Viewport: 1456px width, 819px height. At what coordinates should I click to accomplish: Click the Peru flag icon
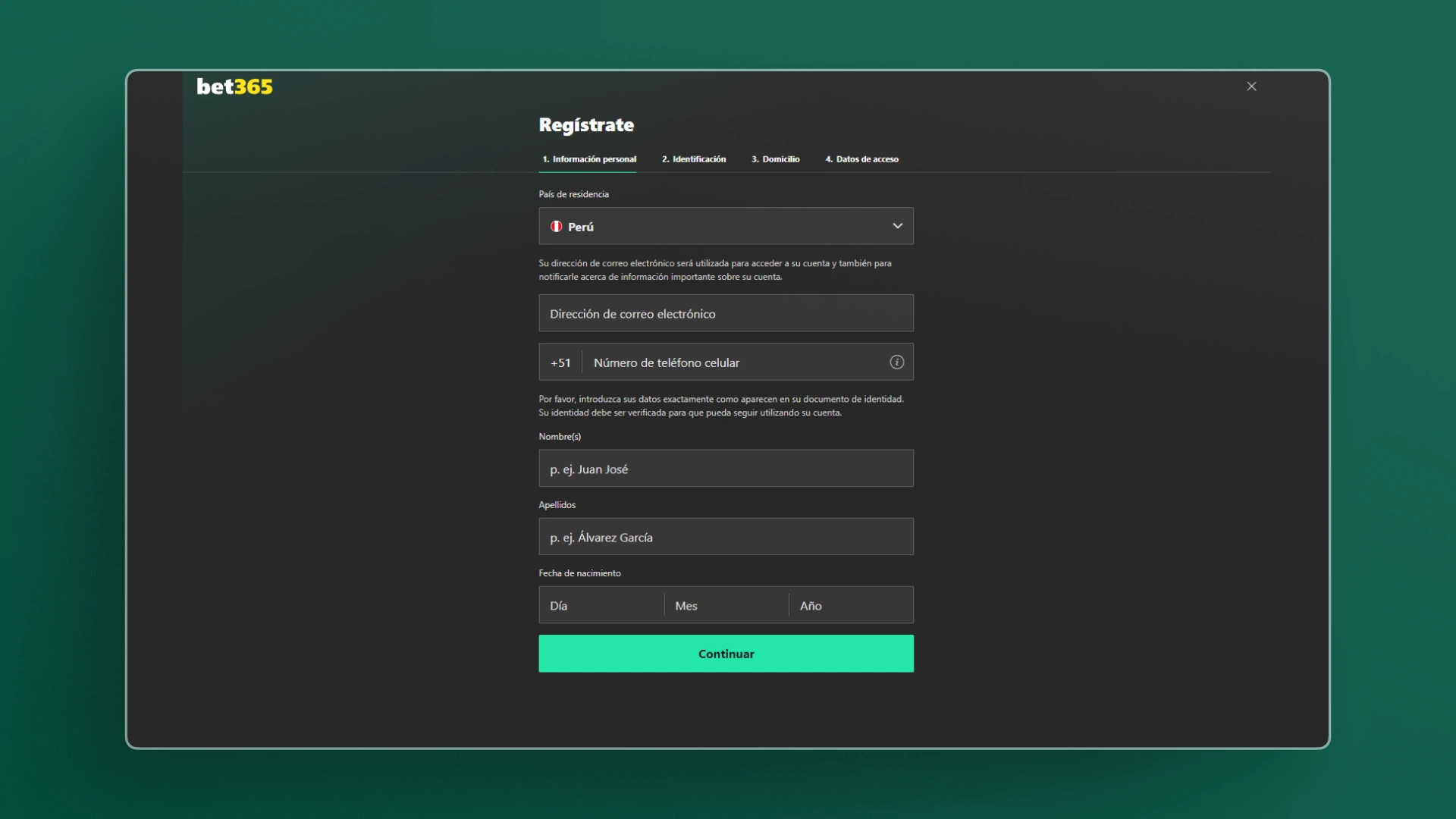[557, 226]
